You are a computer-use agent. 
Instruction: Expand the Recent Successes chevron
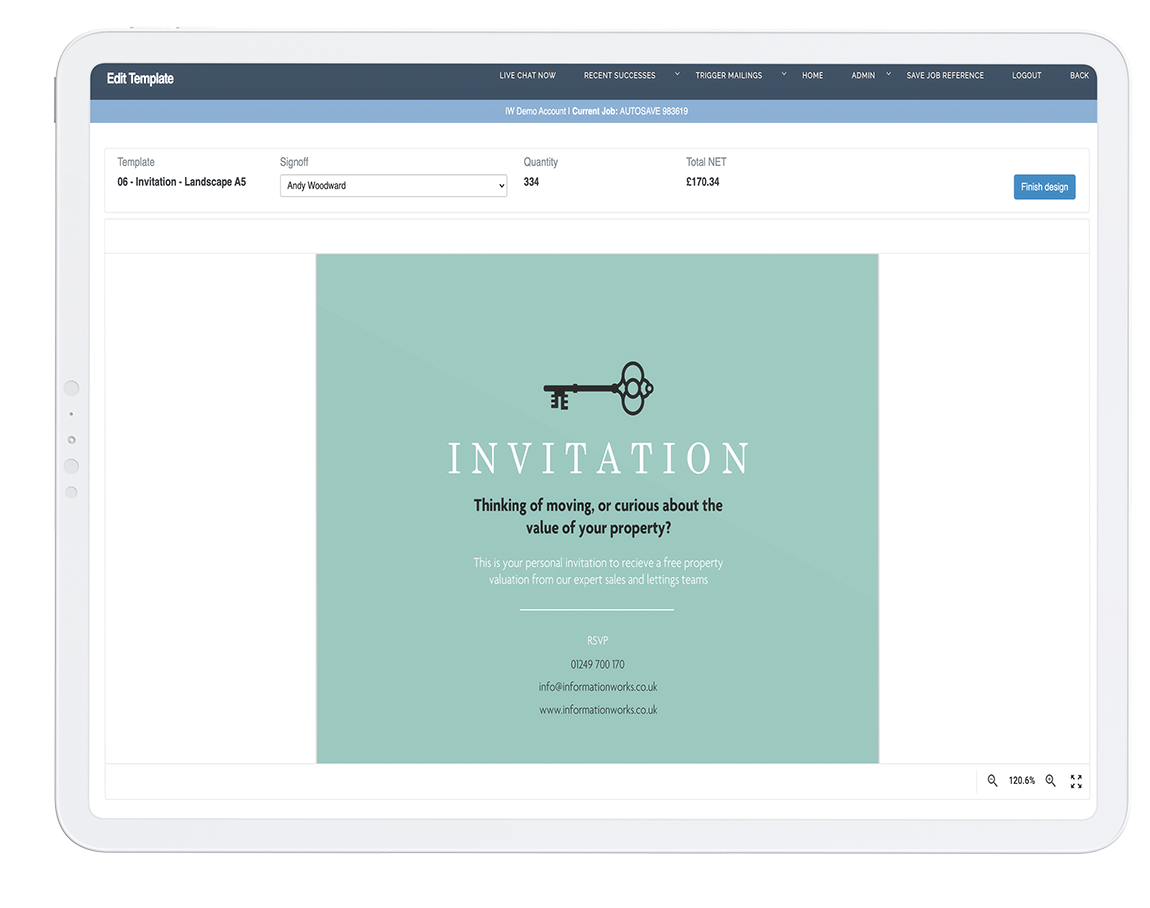(677, 74)
